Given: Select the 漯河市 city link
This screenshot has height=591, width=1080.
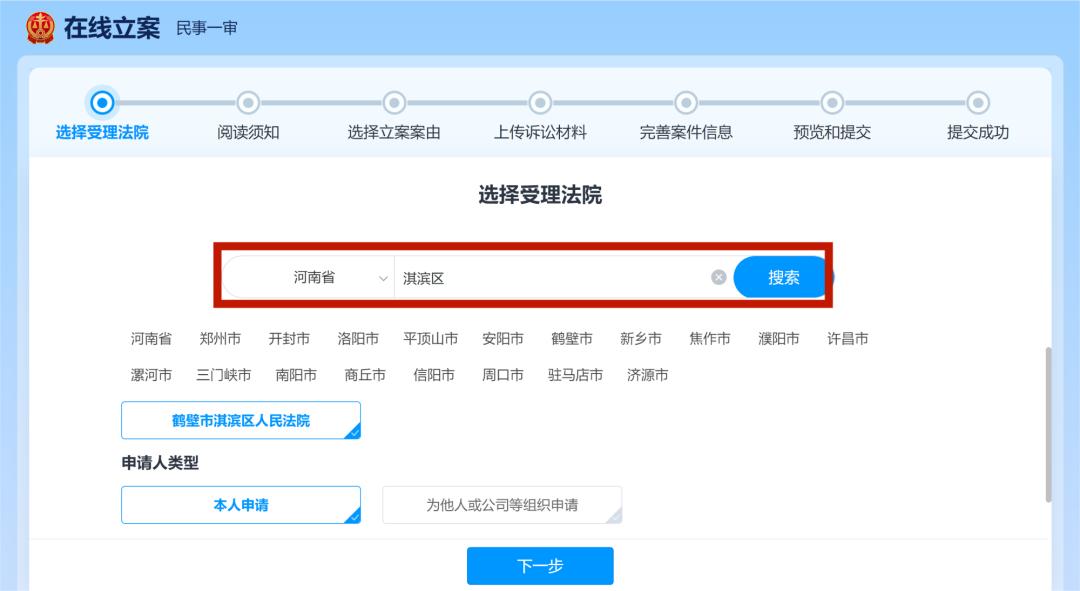Looking at the screenshot, I should [152, 375].
